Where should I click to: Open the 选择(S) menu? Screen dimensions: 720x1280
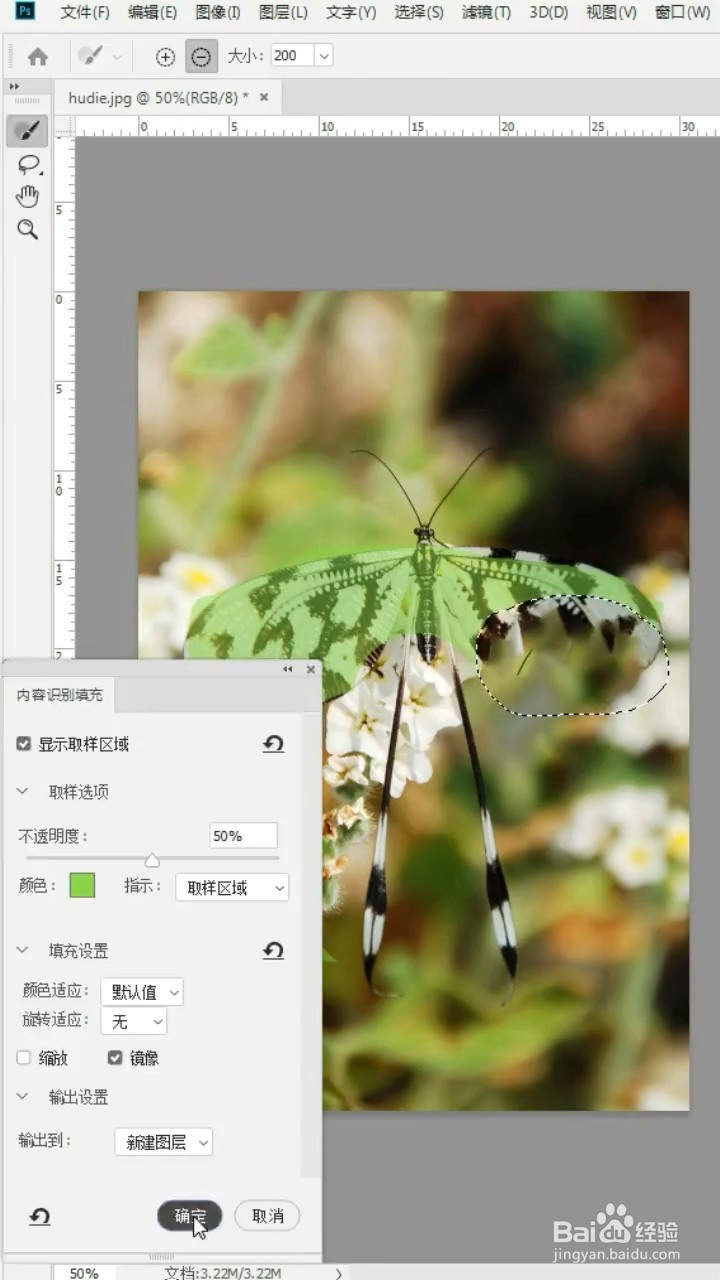click(419, 12)
